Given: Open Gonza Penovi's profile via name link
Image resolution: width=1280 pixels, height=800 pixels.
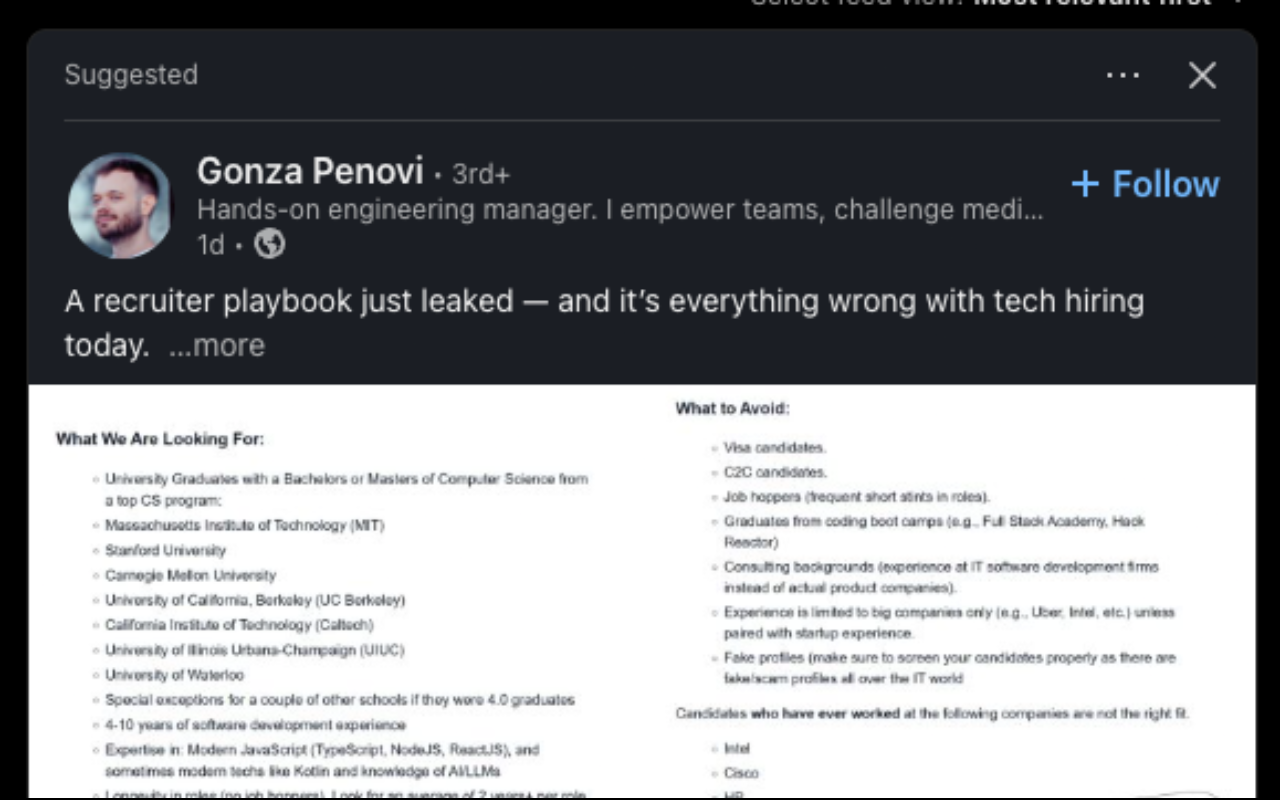Looking at the screenshot, I should pyautogui.click(x=310, y=171).
